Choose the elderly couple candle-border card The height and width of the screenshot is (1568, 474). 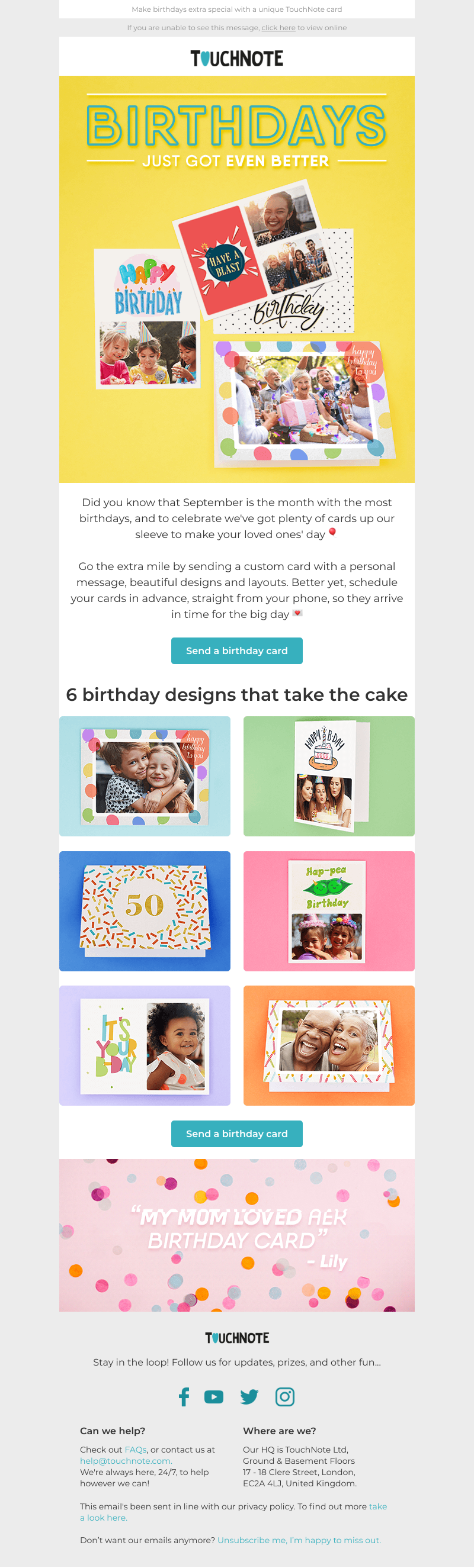point(329,1045)
